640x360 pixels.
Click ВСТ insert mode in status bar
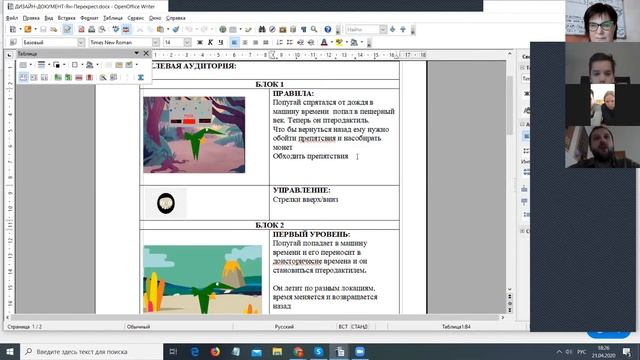click(x=343, y=327)
